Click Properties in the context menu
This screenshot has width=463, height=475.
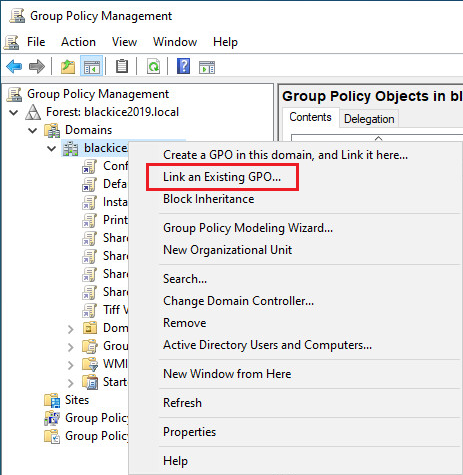pos(189,432)
